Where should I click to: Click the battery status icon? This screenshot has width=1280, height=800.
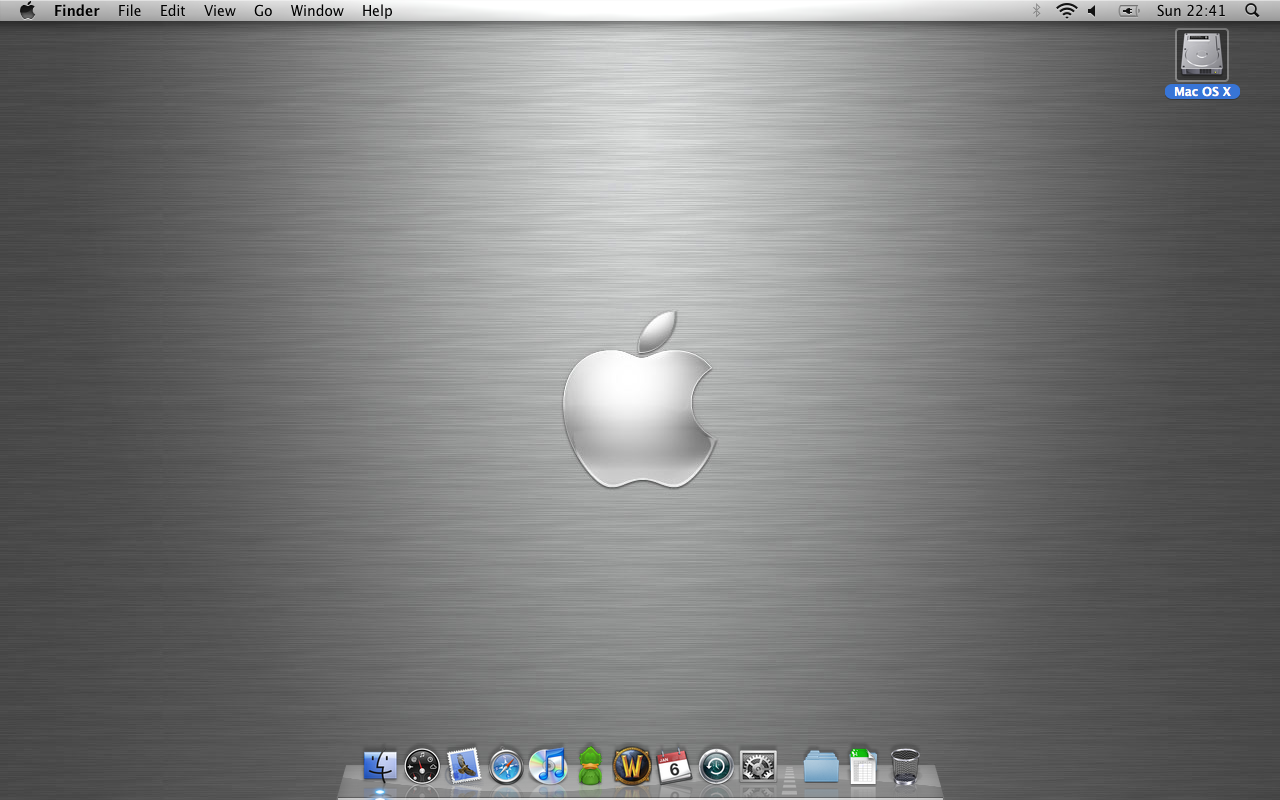click(x=1129, y=11)
